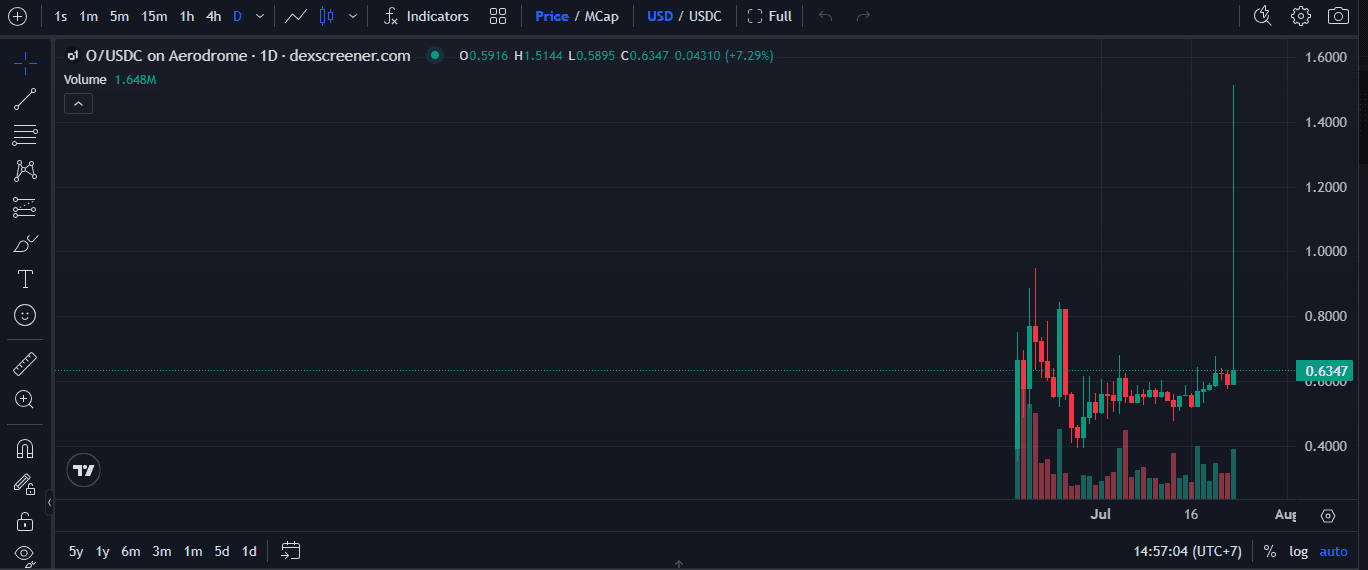Select the ruler measure tool
This screenshot has height=570, width=1368.
(x=25, y=363)
